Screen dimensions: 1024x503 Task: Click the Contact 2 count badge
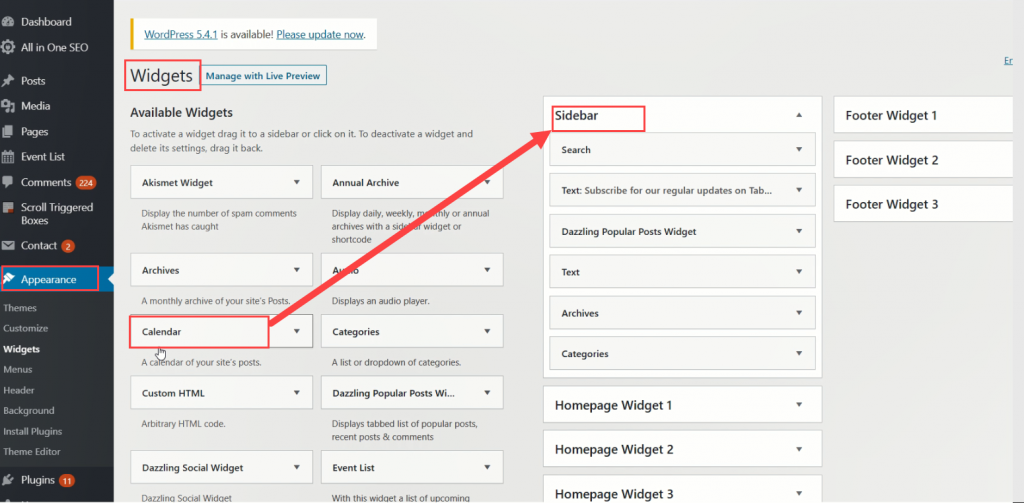(68, 246)
